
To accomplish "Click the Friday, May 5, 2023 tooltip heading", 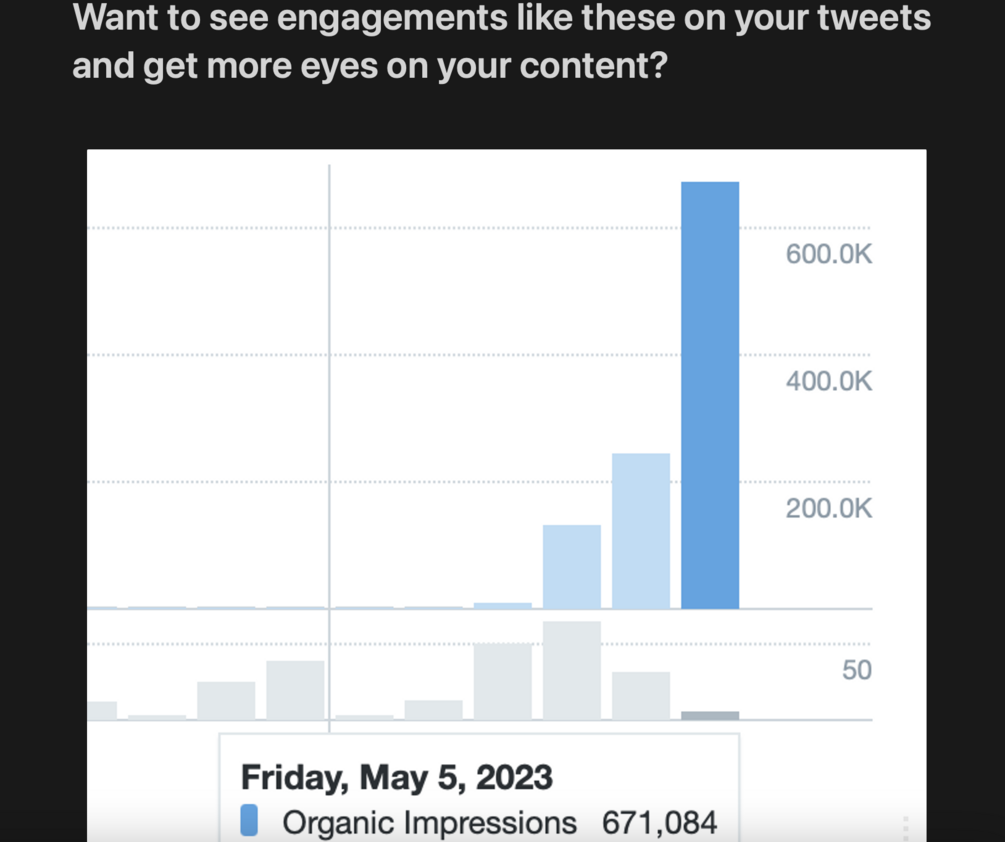I will 396,777.
